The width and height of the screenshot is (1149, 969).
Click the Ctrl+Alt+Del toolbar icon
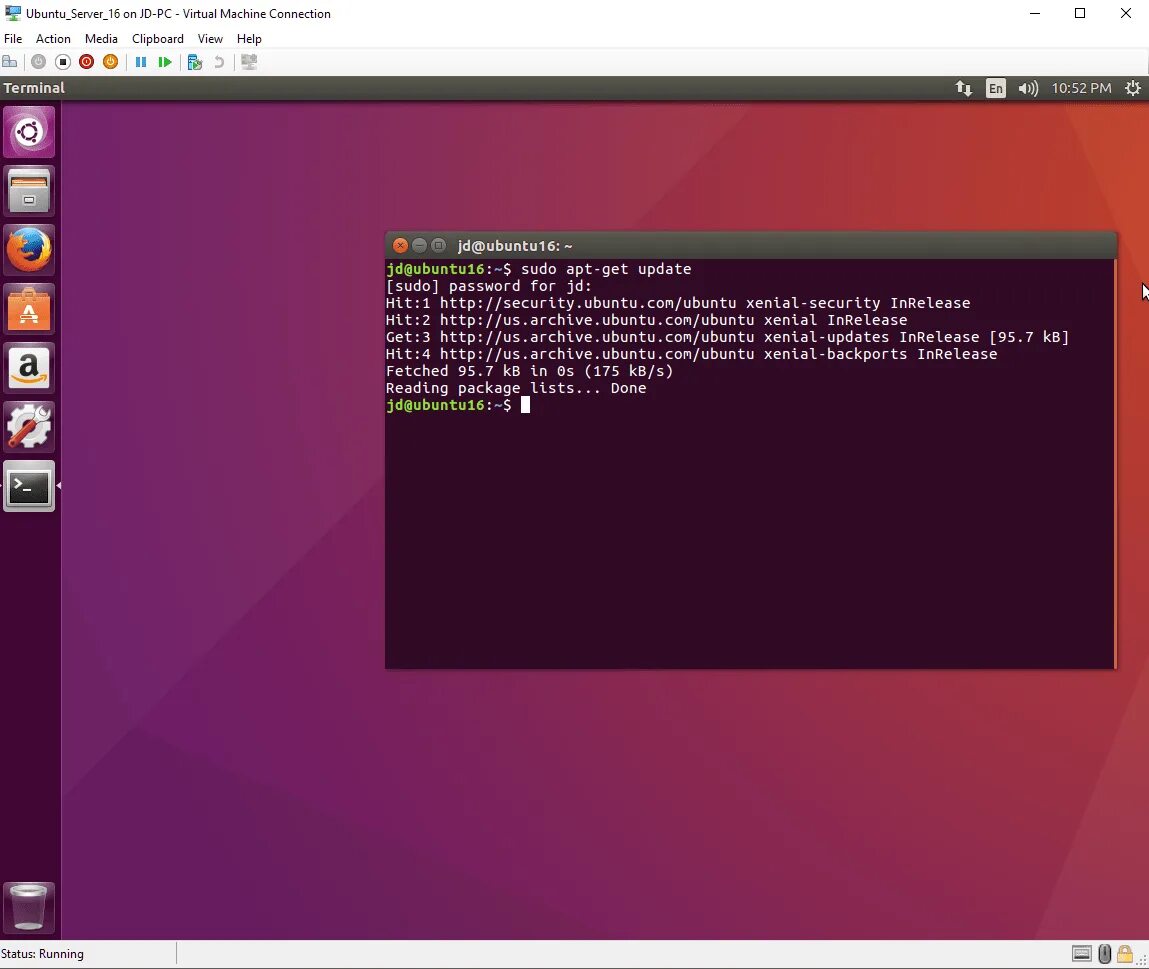click(x=10, y=62)
